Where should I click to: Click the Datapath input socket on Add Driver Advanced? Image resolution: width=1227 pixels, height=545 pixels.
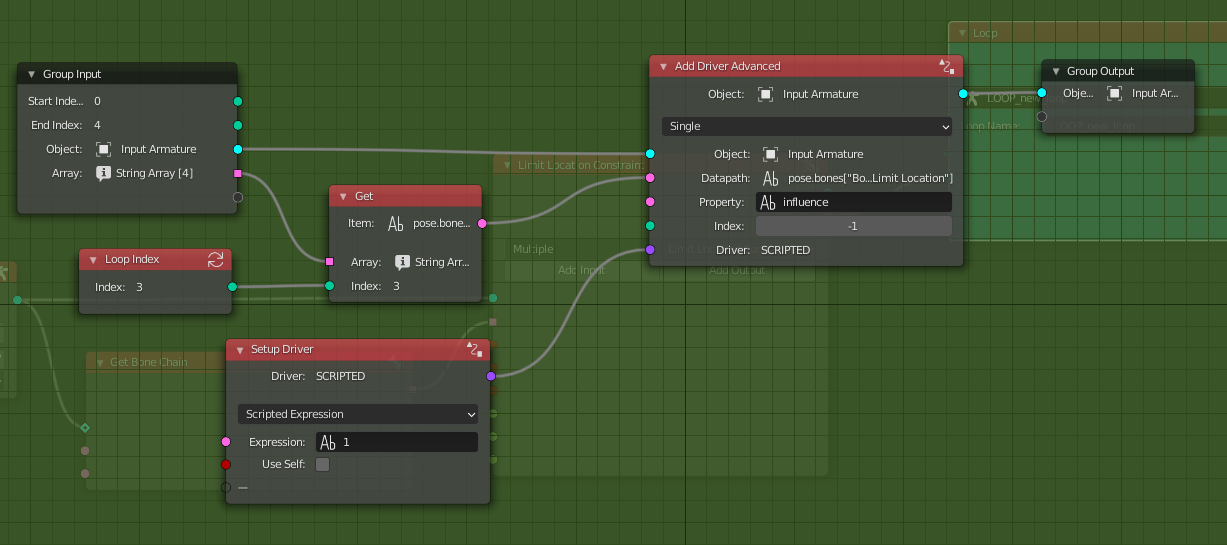point(650,178)
